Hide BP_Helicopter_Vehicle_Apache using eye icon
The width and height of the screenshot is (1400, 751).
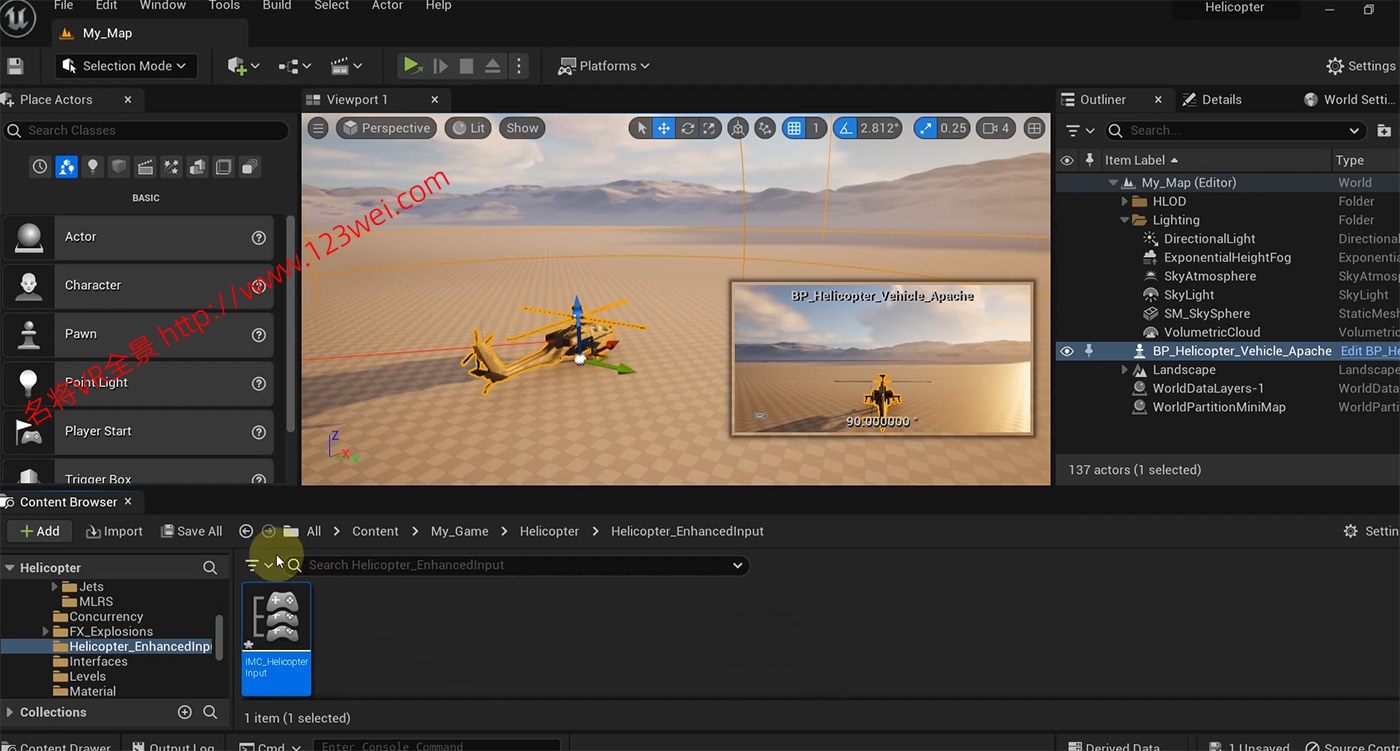pos(1067,351)
